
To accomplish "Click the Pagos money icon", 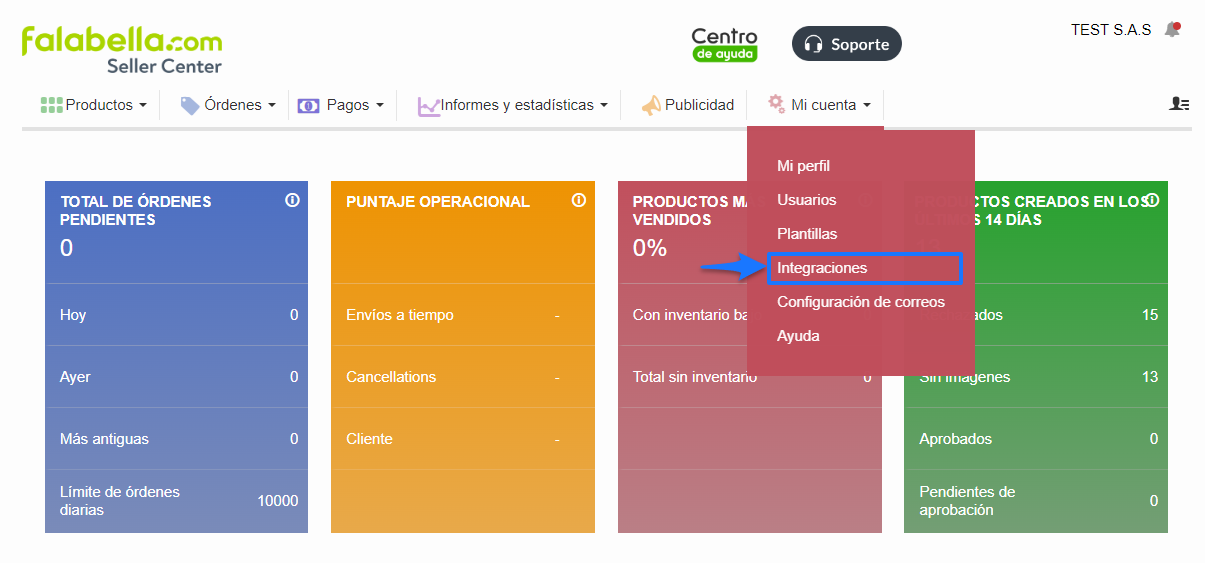I will (x=308, y=105).
